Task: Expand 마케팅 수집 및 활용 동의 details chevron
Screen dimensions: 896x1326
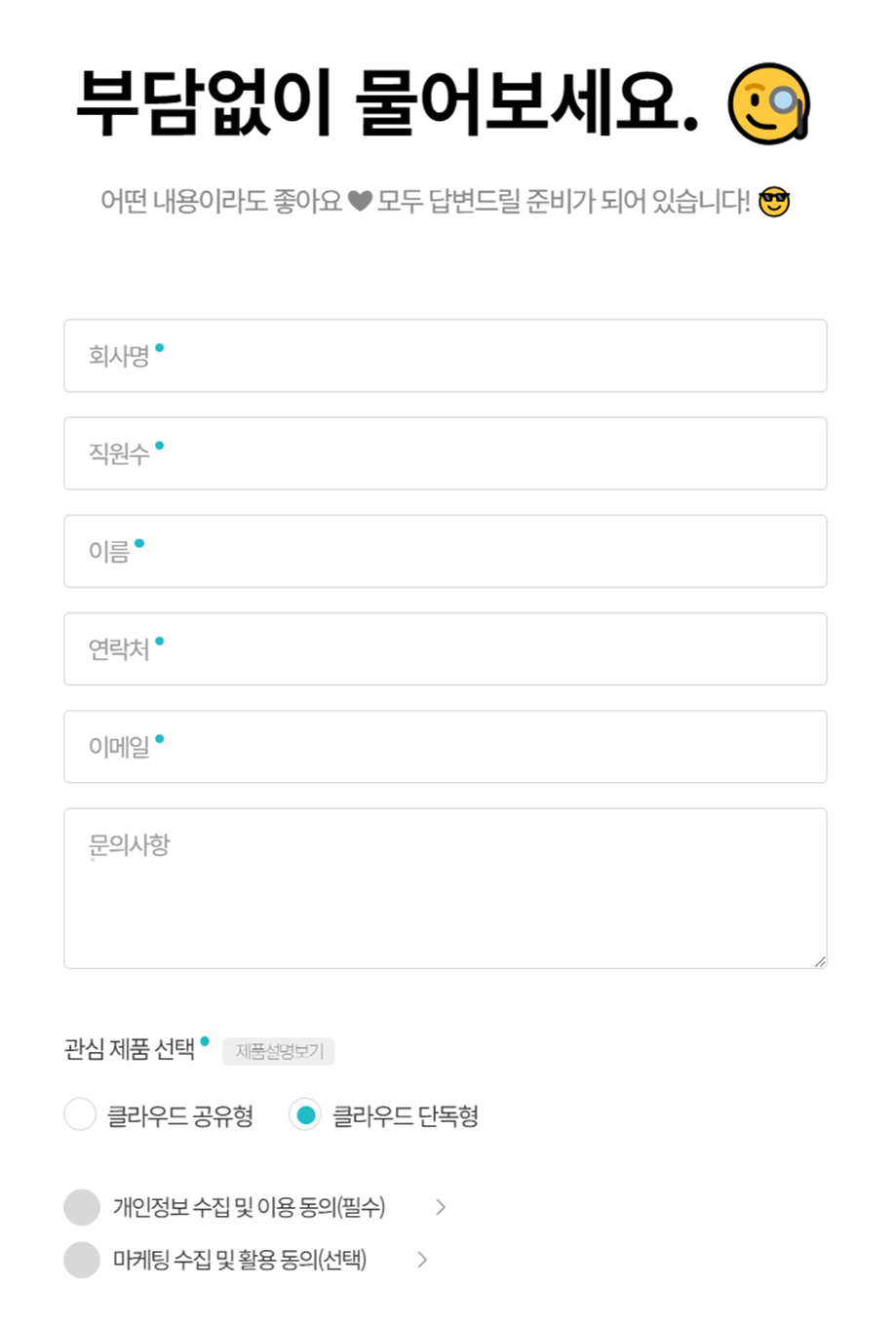Action: [x=422, y=1260]
